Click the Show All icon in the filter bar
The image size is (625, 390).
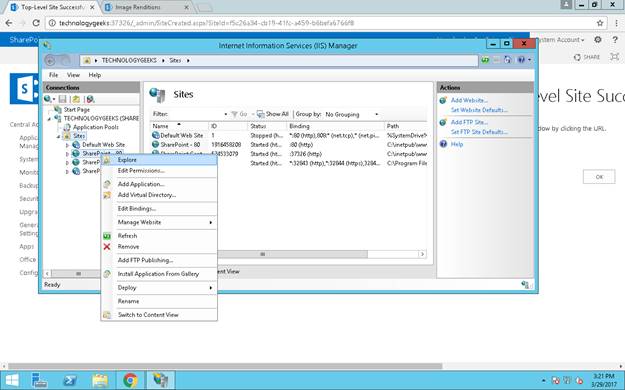(x=260, y=114)
